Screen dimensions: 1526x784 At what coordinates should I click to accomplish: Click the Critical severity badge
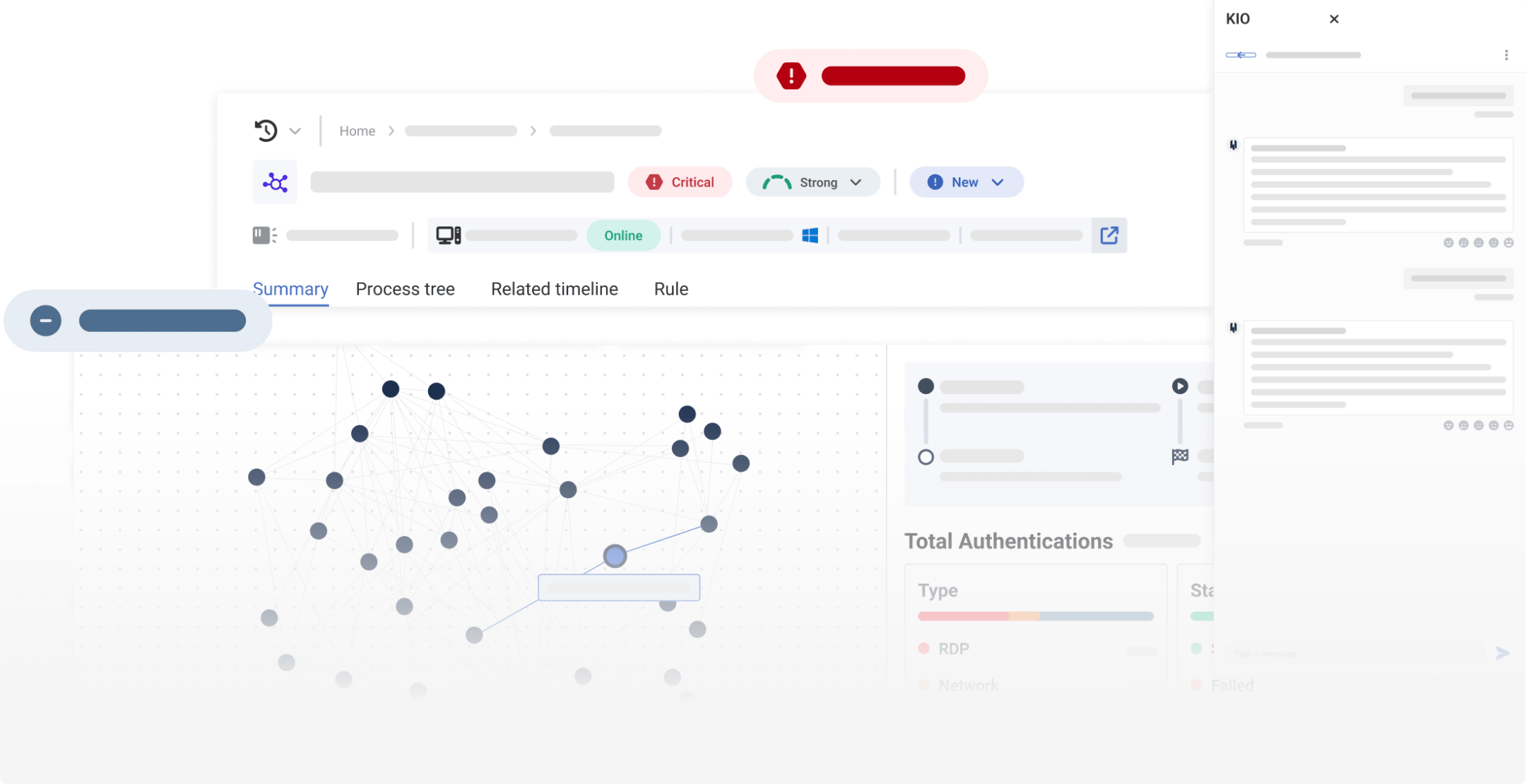click(680, 182)
